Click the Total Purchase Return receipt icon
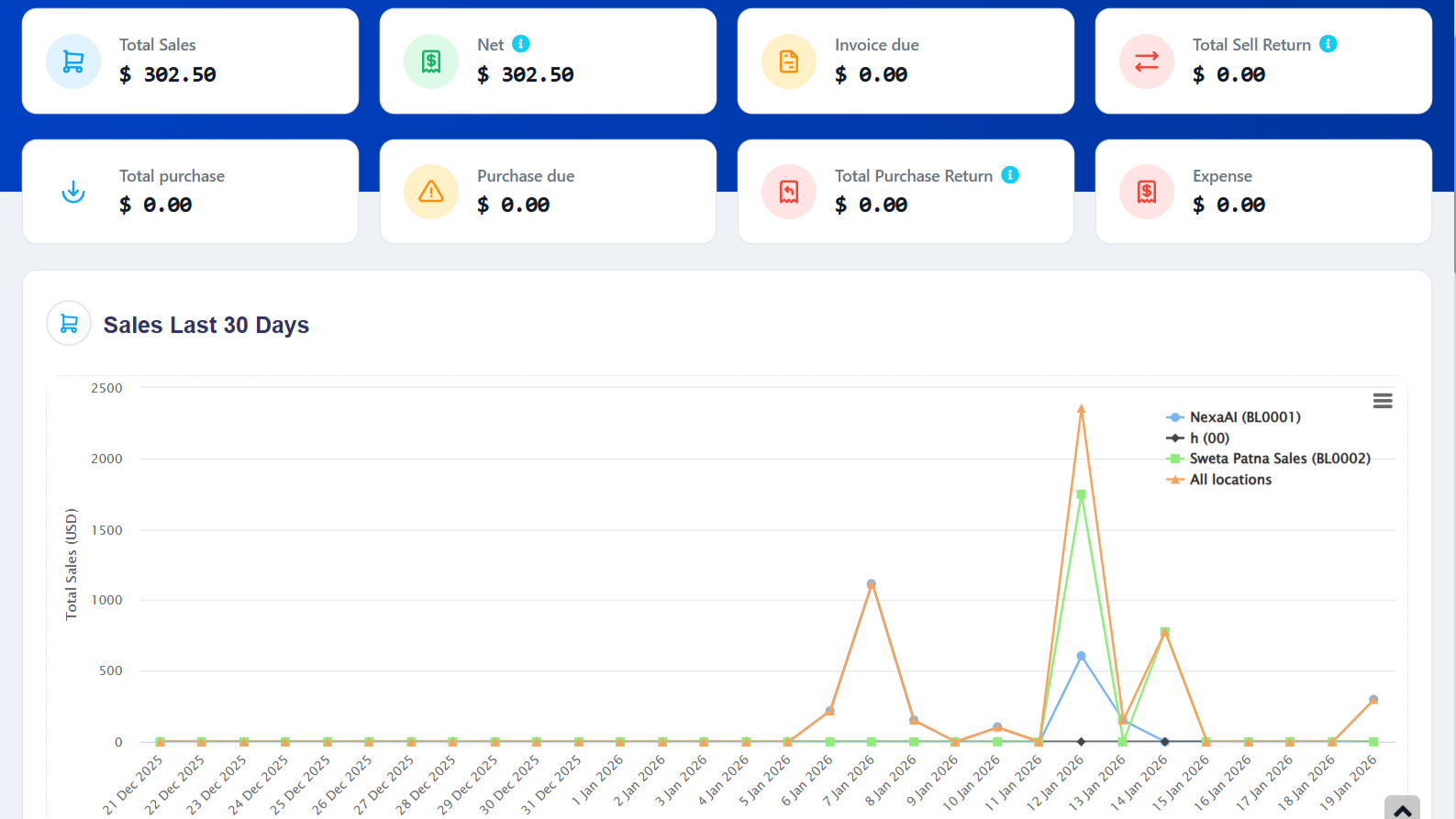1456x819 pixels. pyautogui.click(x=789, y=192)
